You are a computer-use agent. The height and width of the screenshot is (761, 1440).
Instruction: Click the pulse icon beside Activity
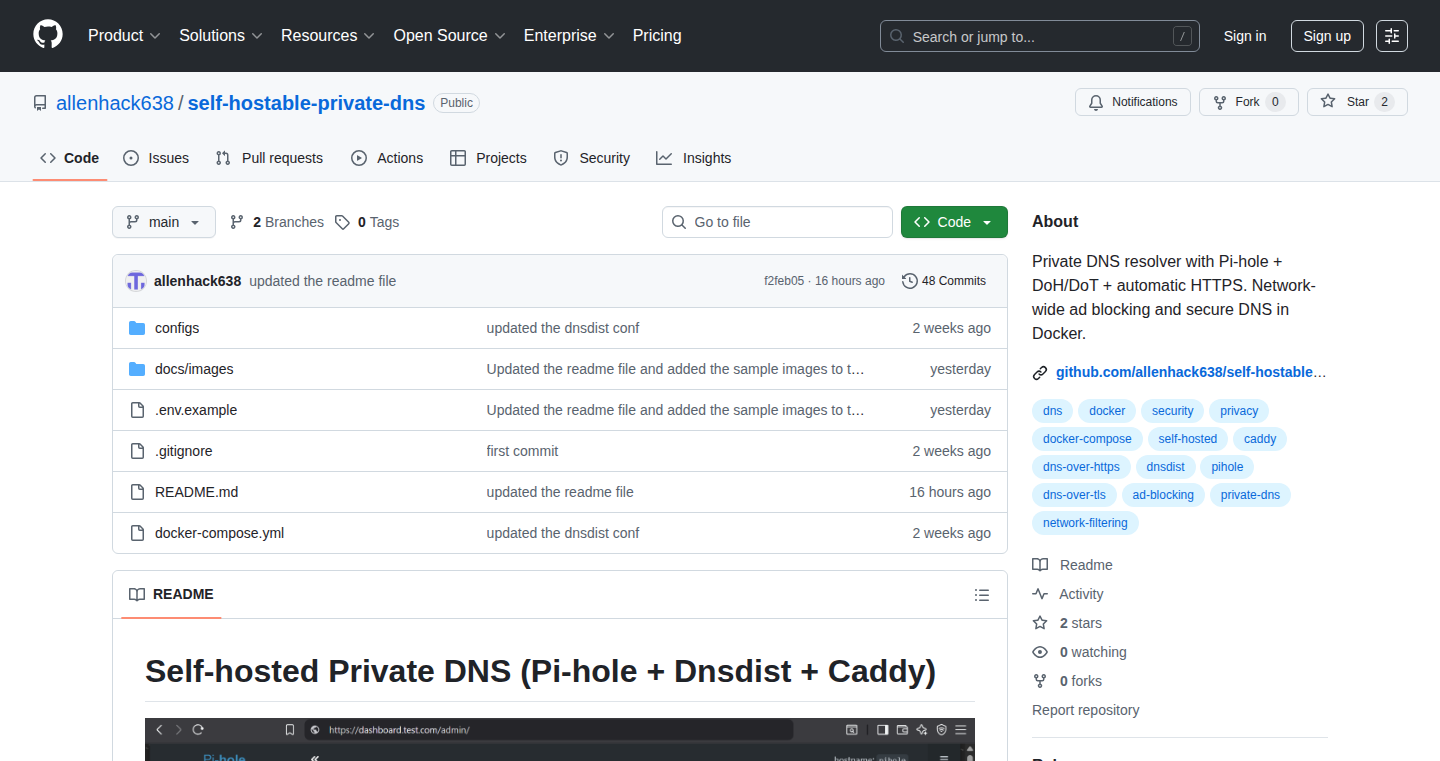coord(1040,594)
